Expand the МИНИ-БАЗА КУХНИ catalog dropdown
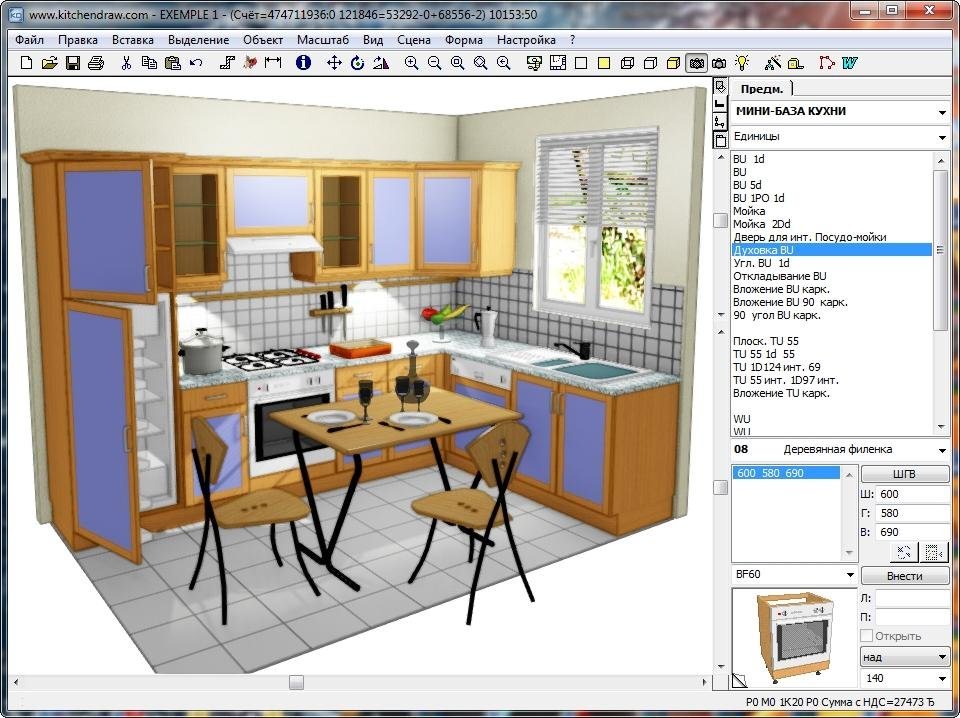The width and height of the screenshot is (960, 718). coord(942,112)
